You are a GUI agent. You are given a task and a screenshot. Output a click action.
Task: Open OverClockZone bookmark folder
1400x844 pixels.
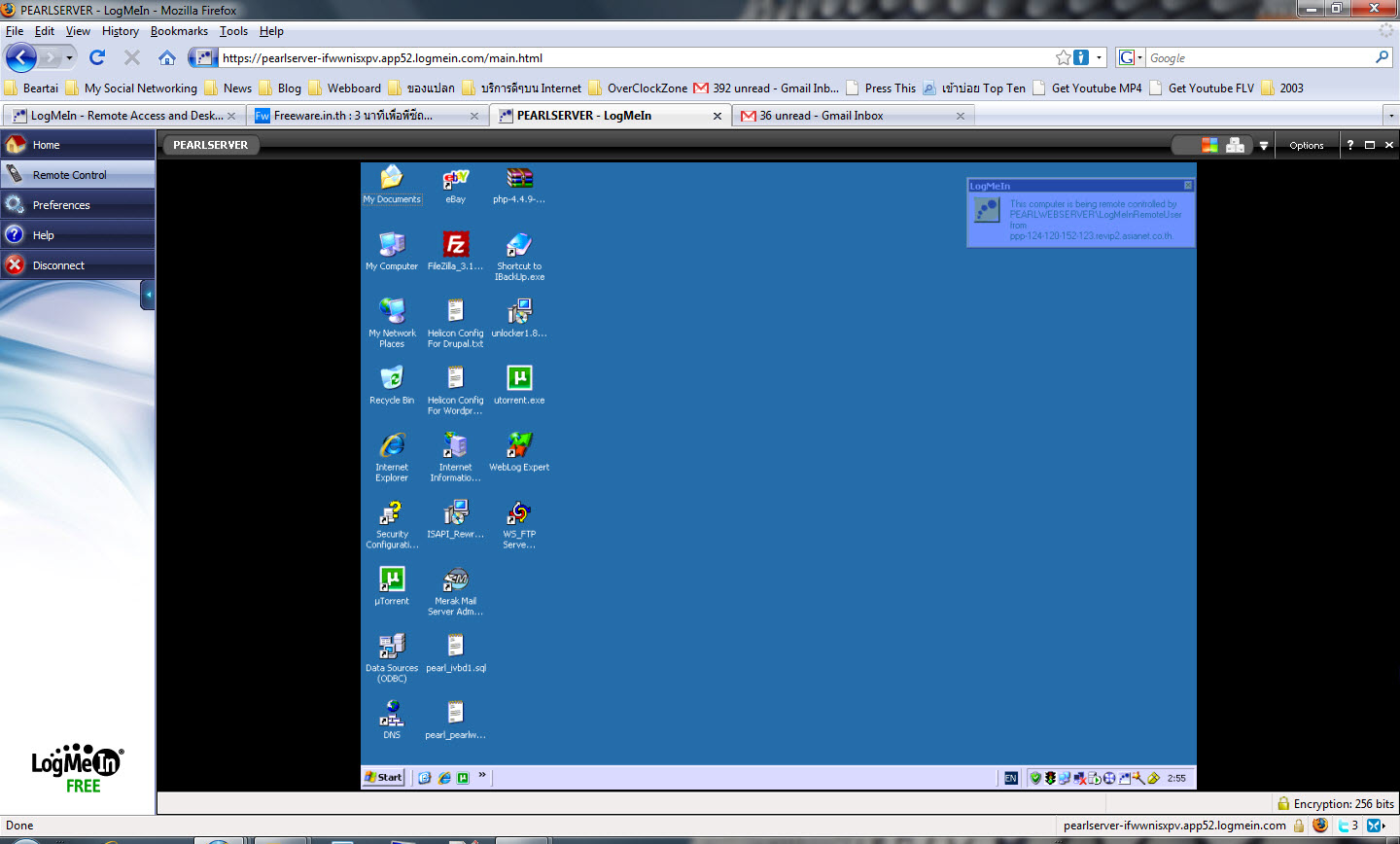638,88
